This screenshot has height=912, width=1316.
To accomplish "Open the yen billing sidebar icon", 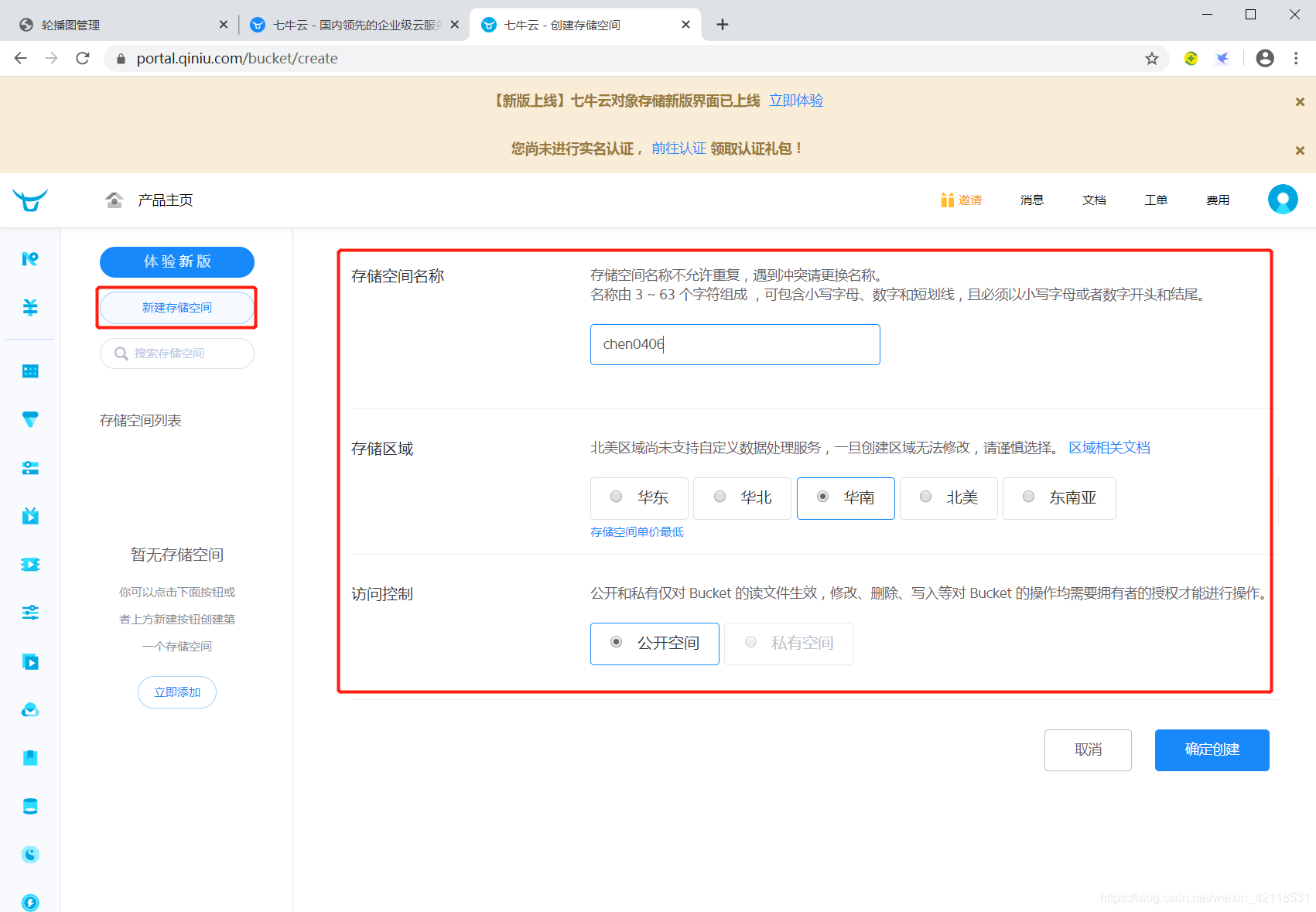I will (x=30, y=307).
